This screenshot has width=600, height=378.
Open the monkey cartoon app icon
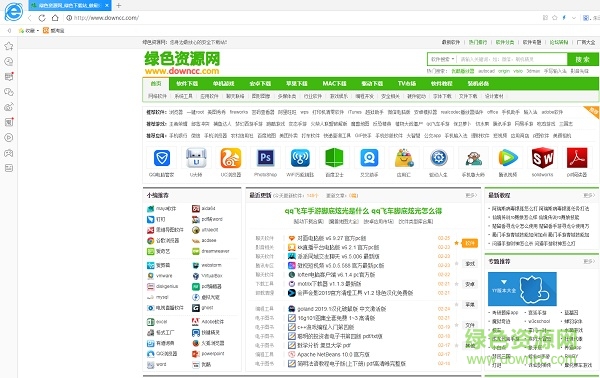pyautogui.click(x=473, y=158)
